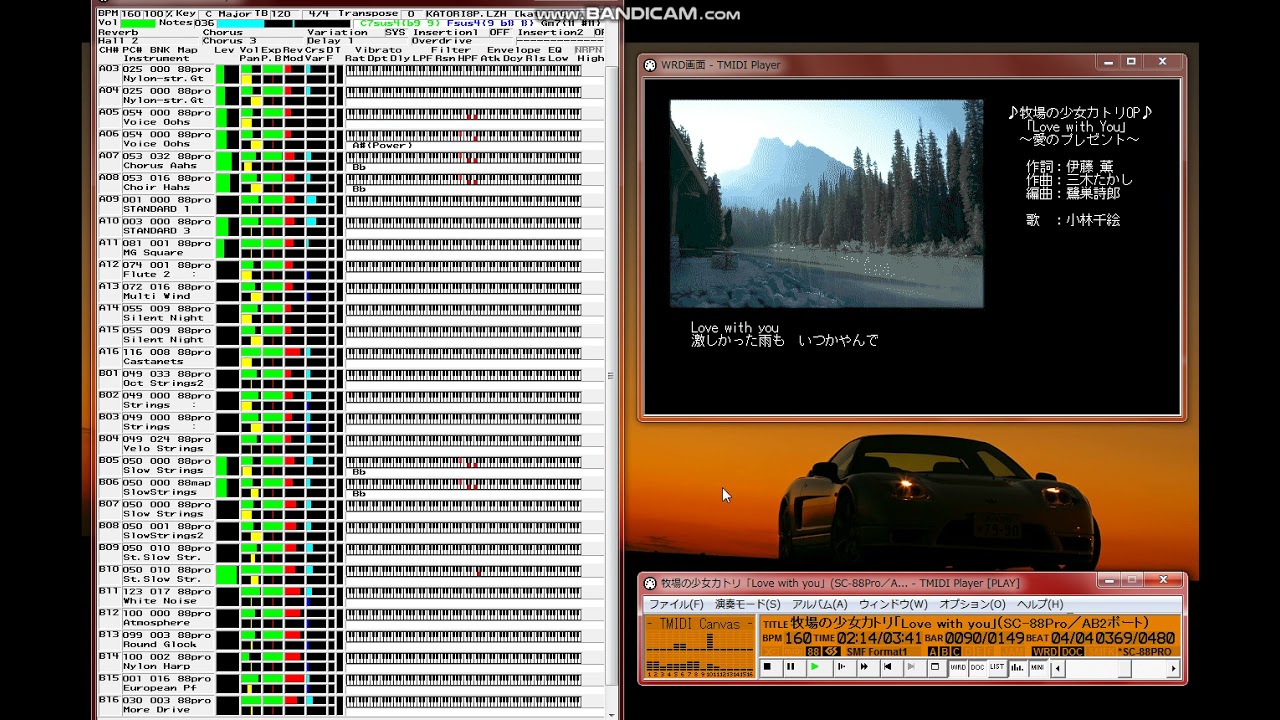1280x720 pixels.
Task: Open the アルバム(A) menu
Action: click(819, 604)
